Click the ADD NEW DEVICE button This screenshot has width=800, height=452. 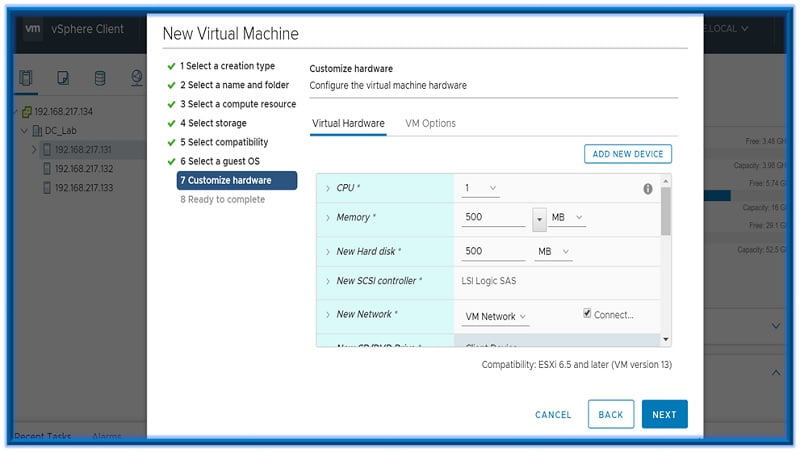[x=627, y=154]
